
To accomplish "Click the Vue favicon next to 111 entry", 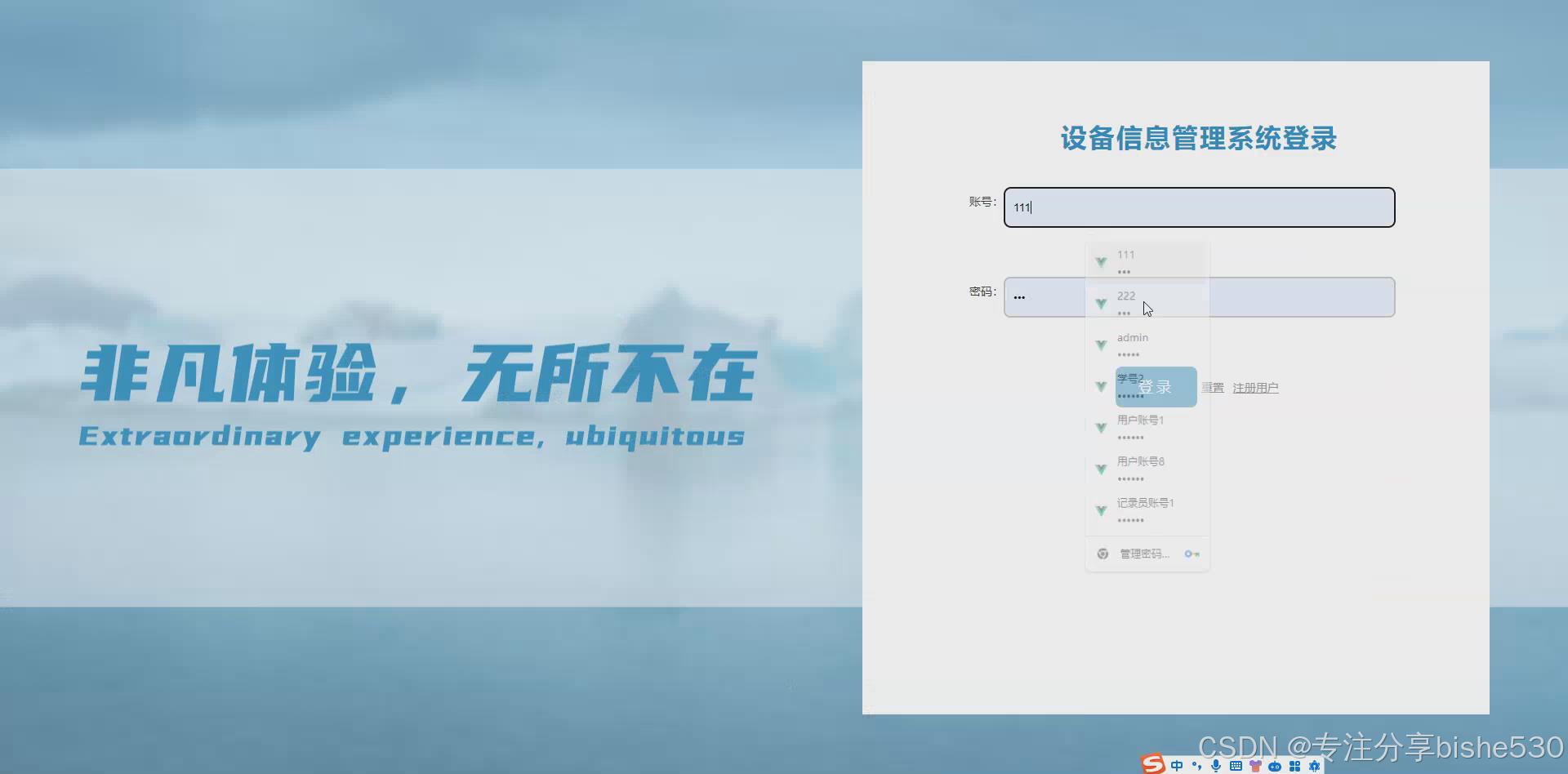I will (x=1101, y=261).
